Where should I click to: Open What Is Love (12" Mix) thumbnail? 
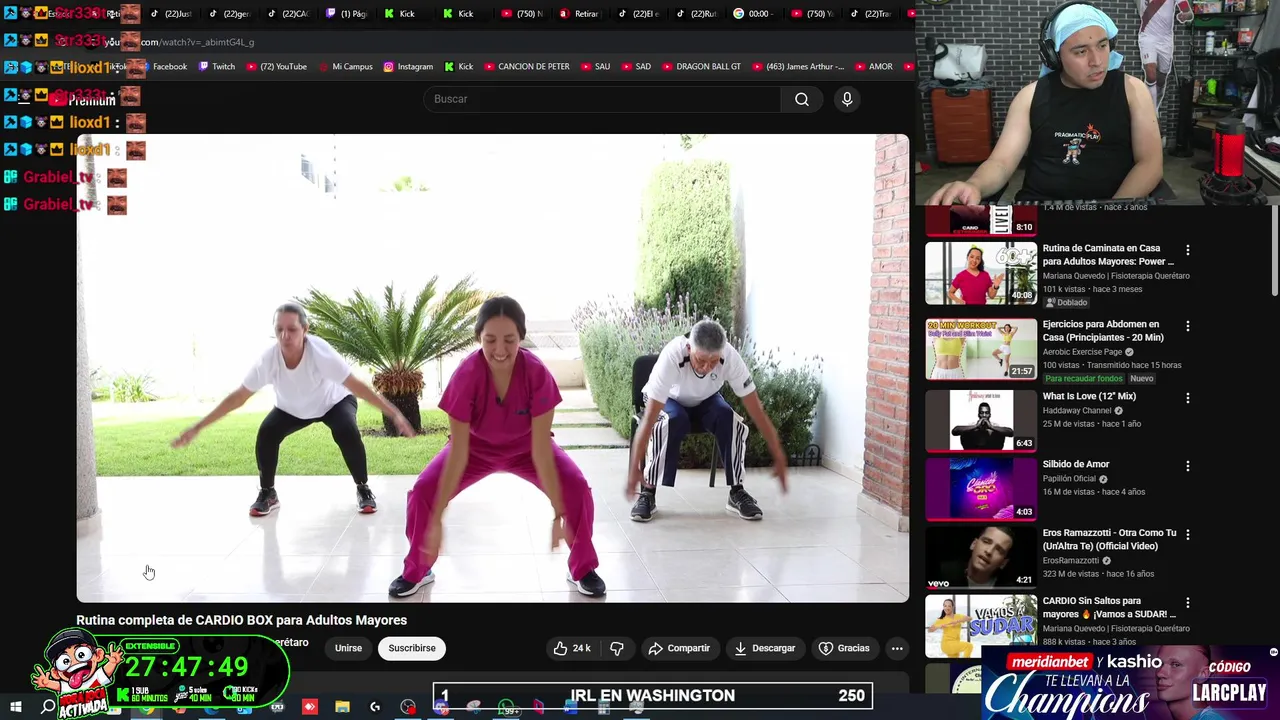coord(981,420)
